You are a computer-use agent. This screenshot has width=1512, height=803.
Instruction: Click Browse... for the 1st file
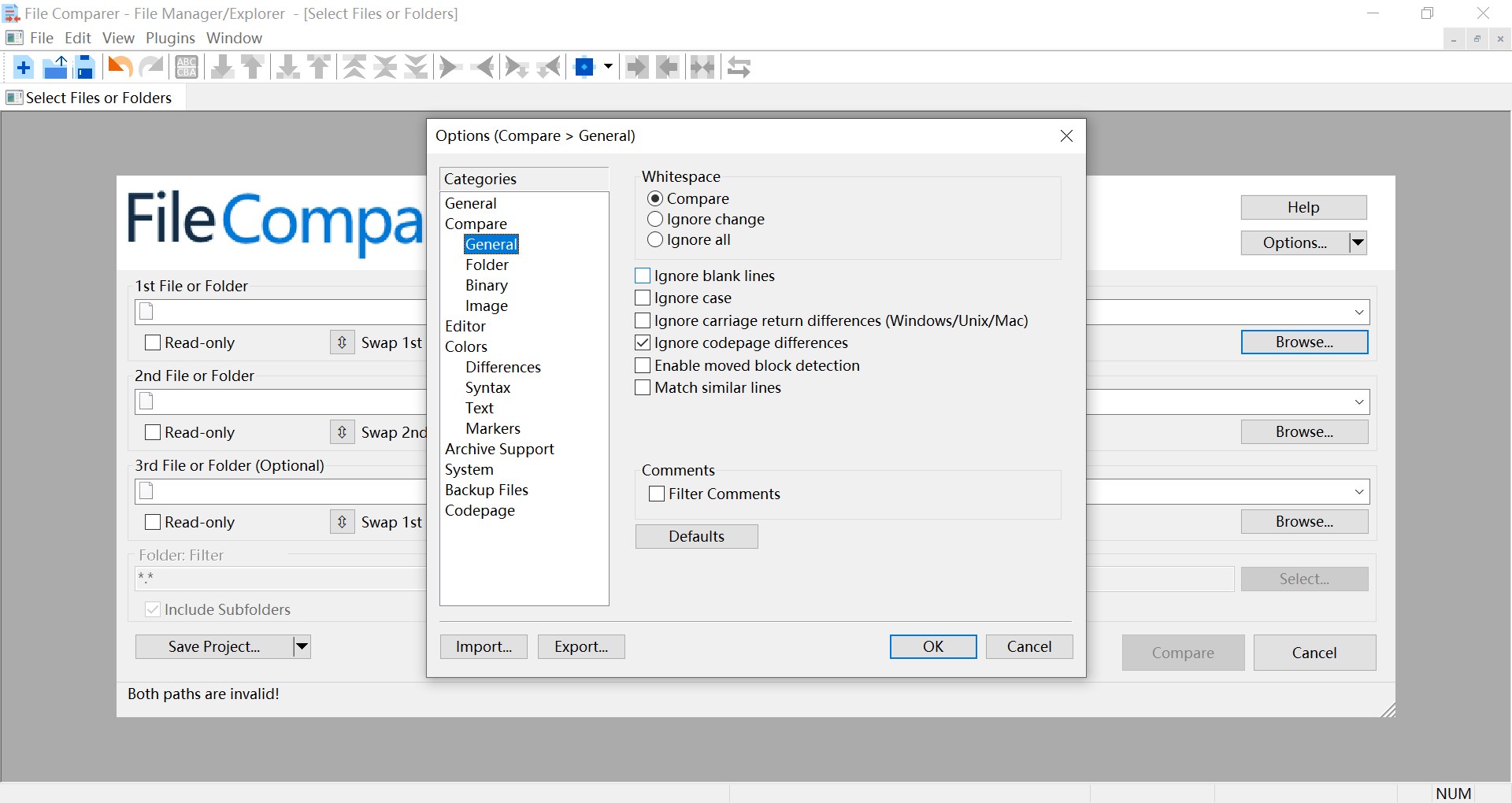(1304, 342)
